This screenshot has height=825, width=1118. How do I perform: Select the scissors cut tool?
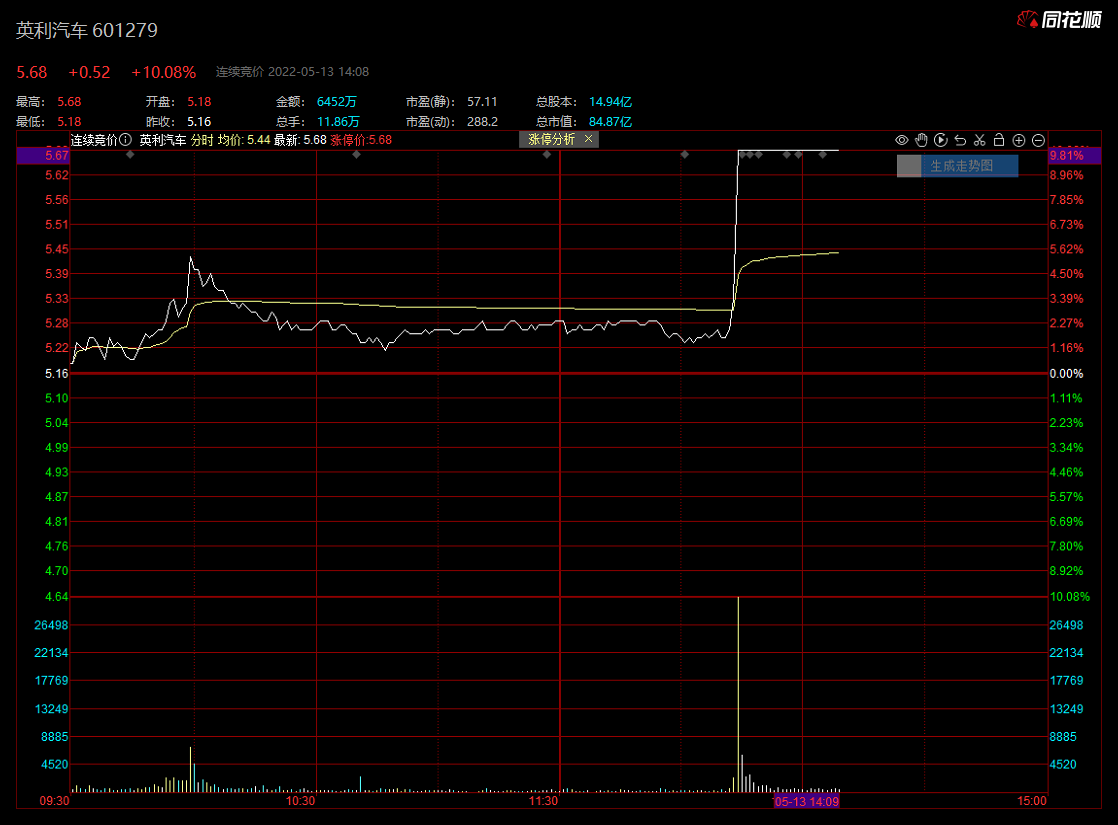(980, 140)
